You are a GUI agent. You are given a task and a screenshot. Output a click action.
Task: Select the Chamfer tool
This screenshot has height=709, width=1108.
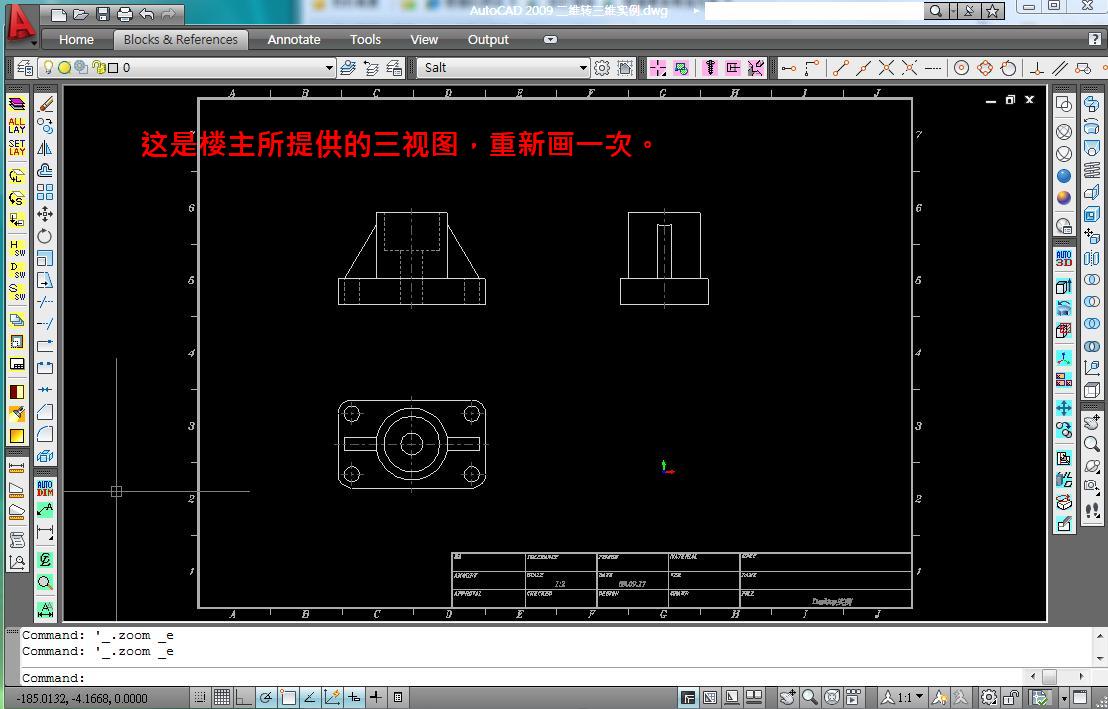click(45, 411)
